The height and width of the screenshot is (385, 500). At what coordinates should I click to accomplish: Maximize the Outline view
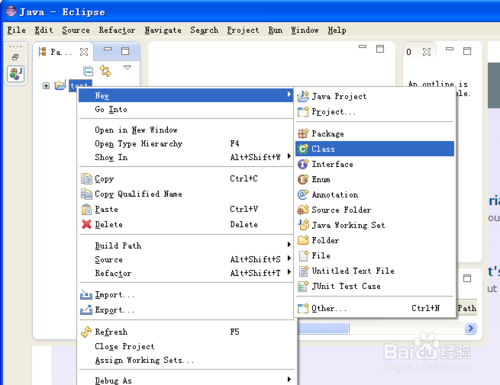467,51
